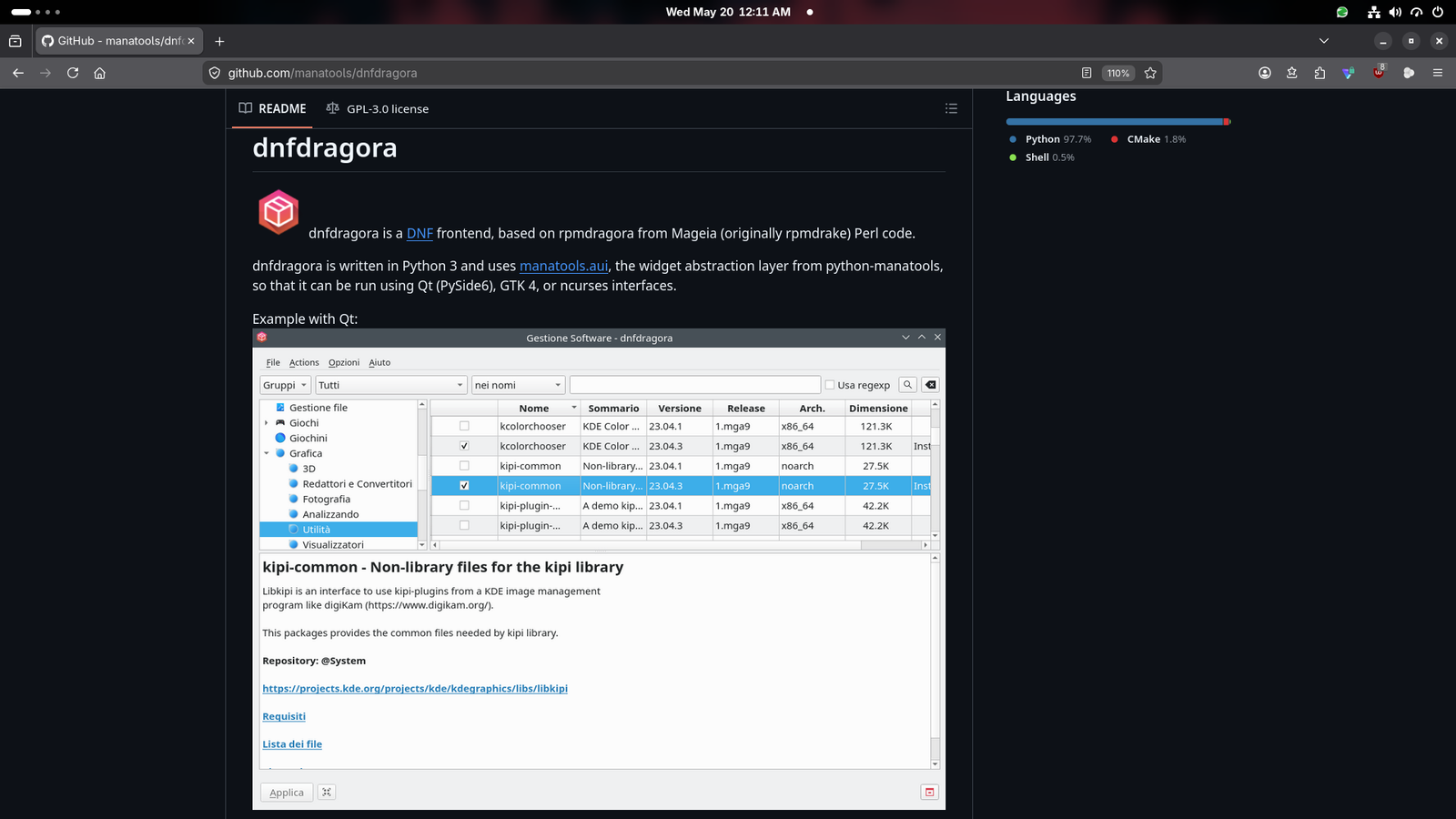The width and height of the screenshot is (1456, 819).
Task: Show site tracking protection shield info
Action: (x=215, y=73)
